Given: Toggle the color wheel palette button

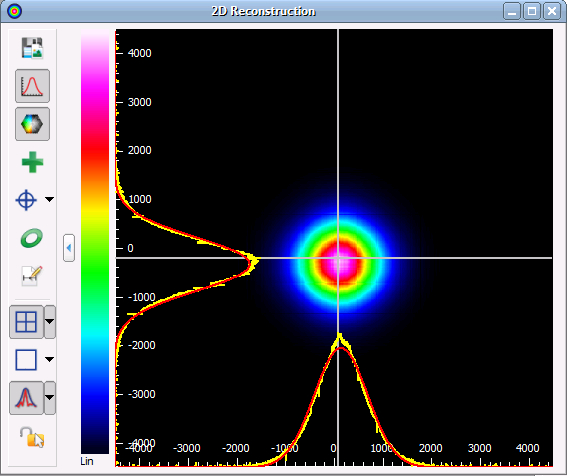Looking at the screenshot, I should click(x=33, y=124).
